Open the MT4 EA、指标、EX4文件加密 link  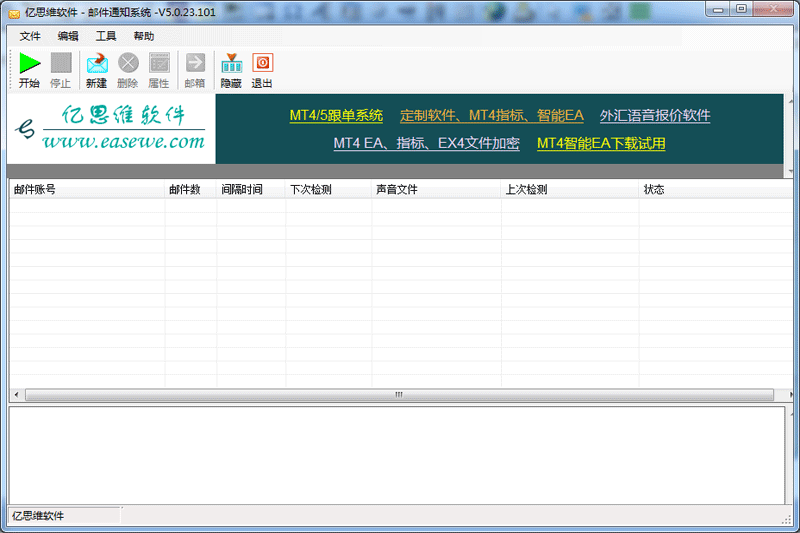point(426,144)
